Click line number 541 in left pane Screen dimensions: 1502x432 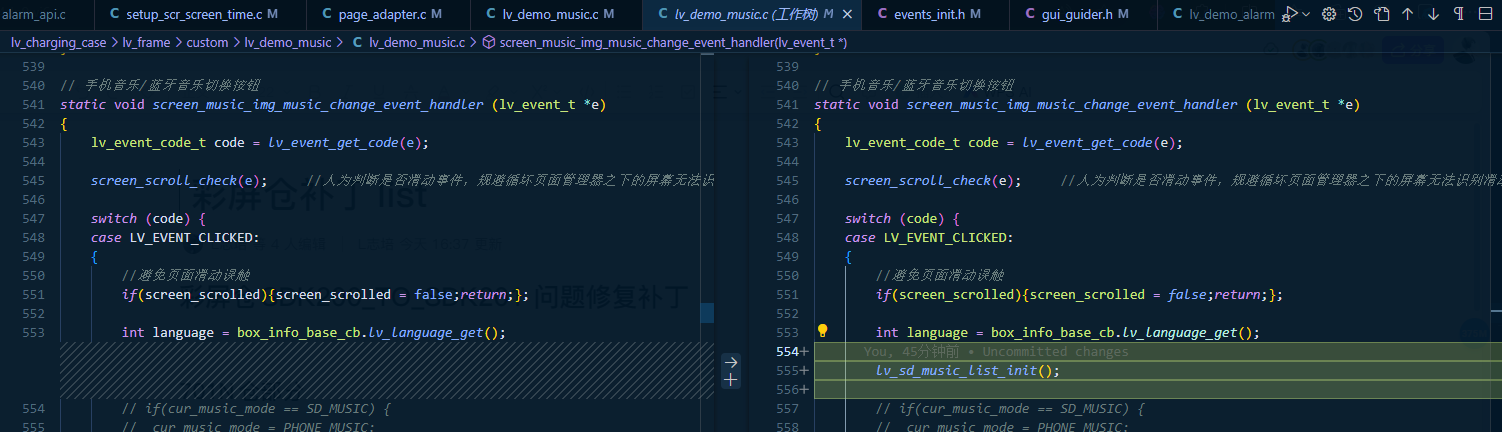[x=33, y=105]
